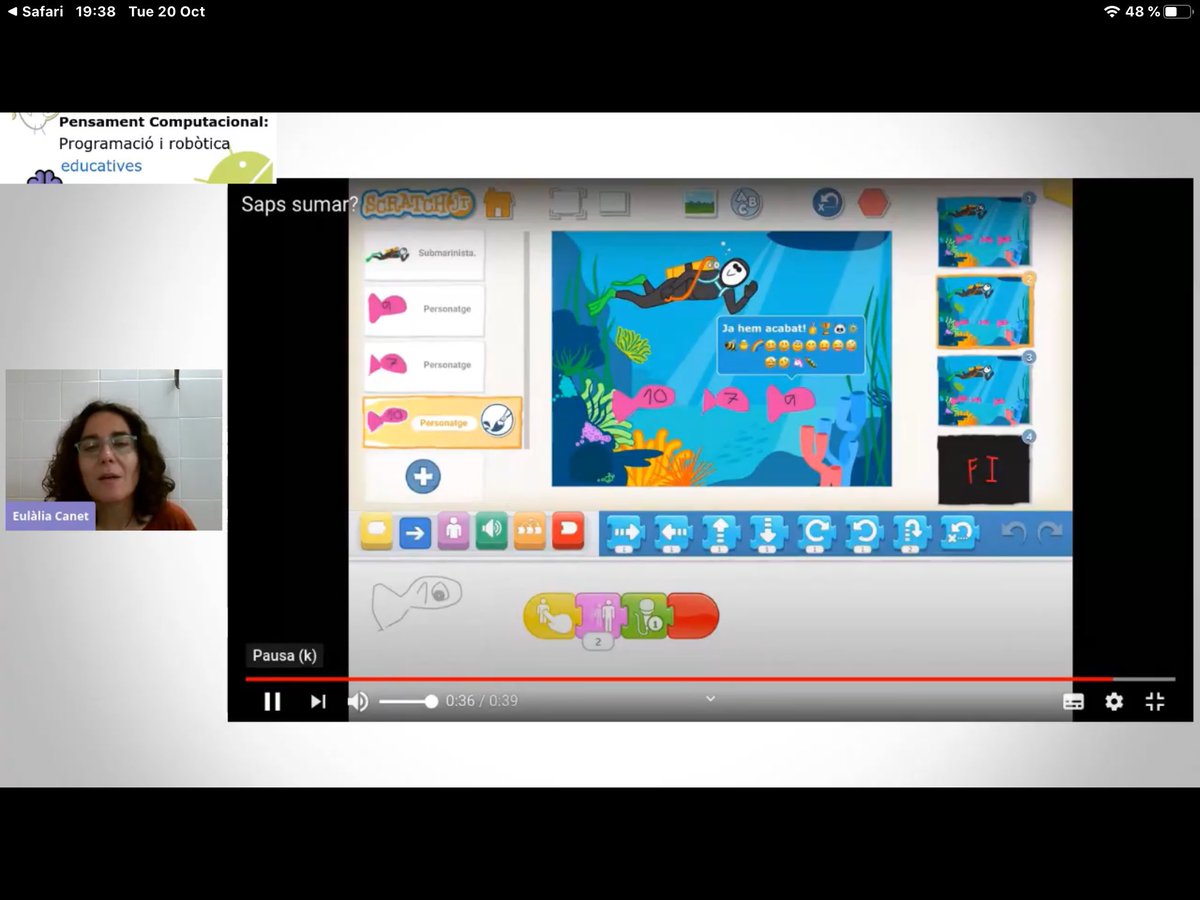The height and width of the screenshot is (900, 1200).
Task: Pick the go home block
Action: [958, 534]
